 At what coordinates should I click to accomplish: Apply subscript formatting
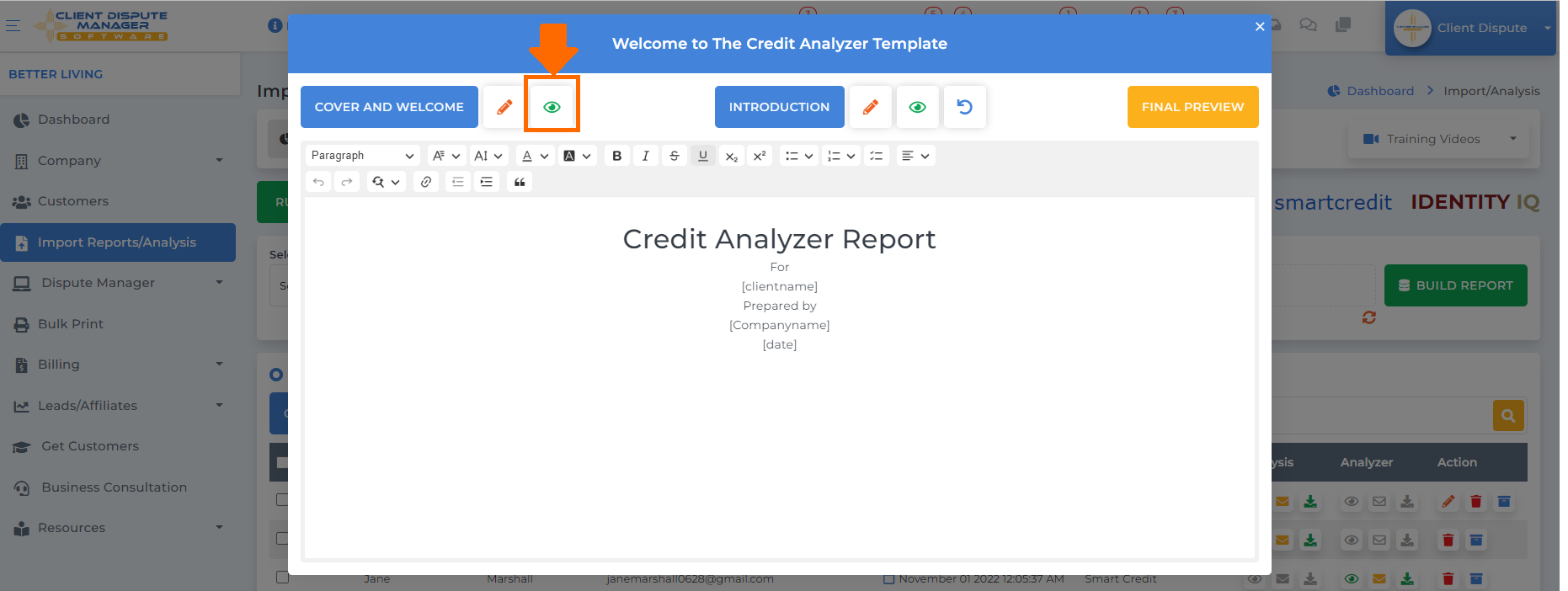point(732,156)
